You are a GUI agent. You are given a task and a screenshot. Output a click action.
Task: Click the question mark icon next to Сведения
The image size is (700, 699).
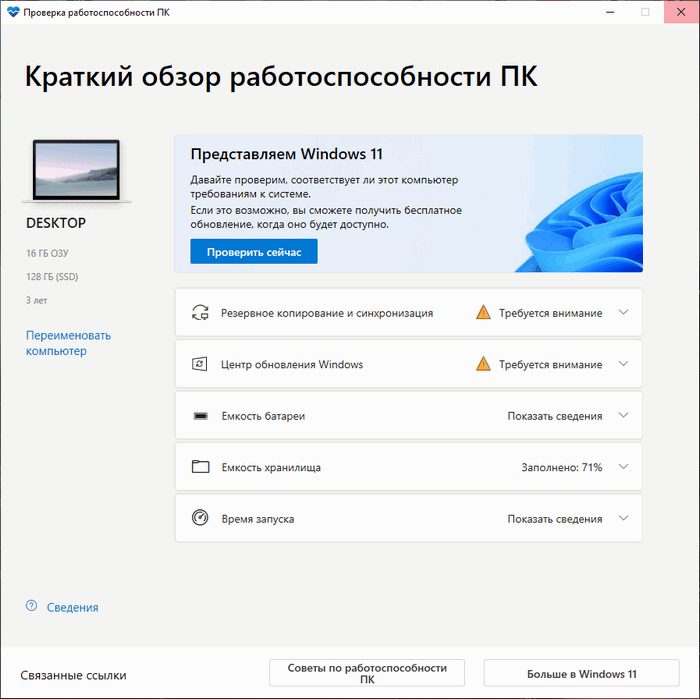tap(31, 606)
